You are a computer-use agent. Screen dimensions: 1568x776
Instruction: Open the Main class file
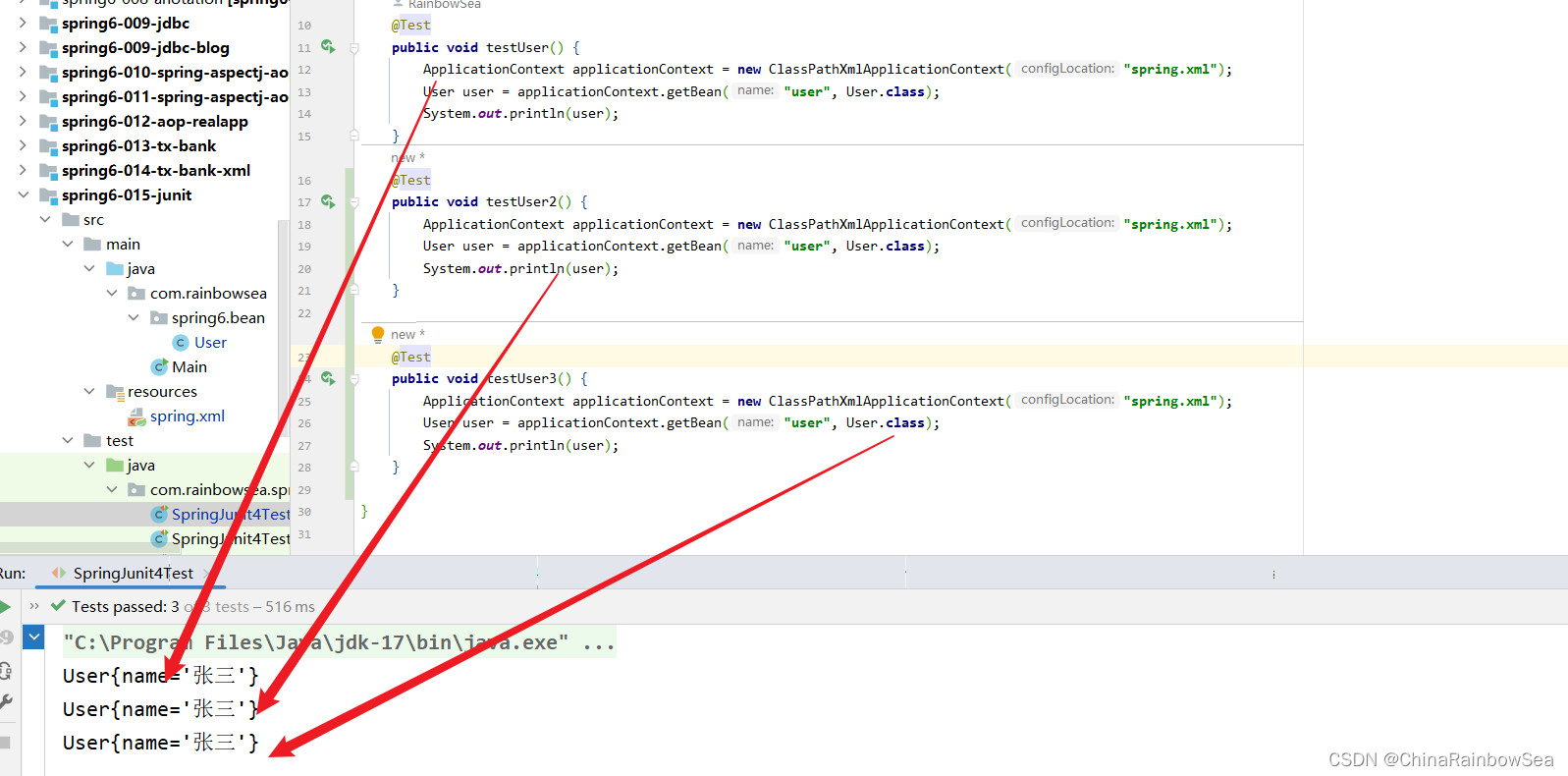tap(189, 367)
